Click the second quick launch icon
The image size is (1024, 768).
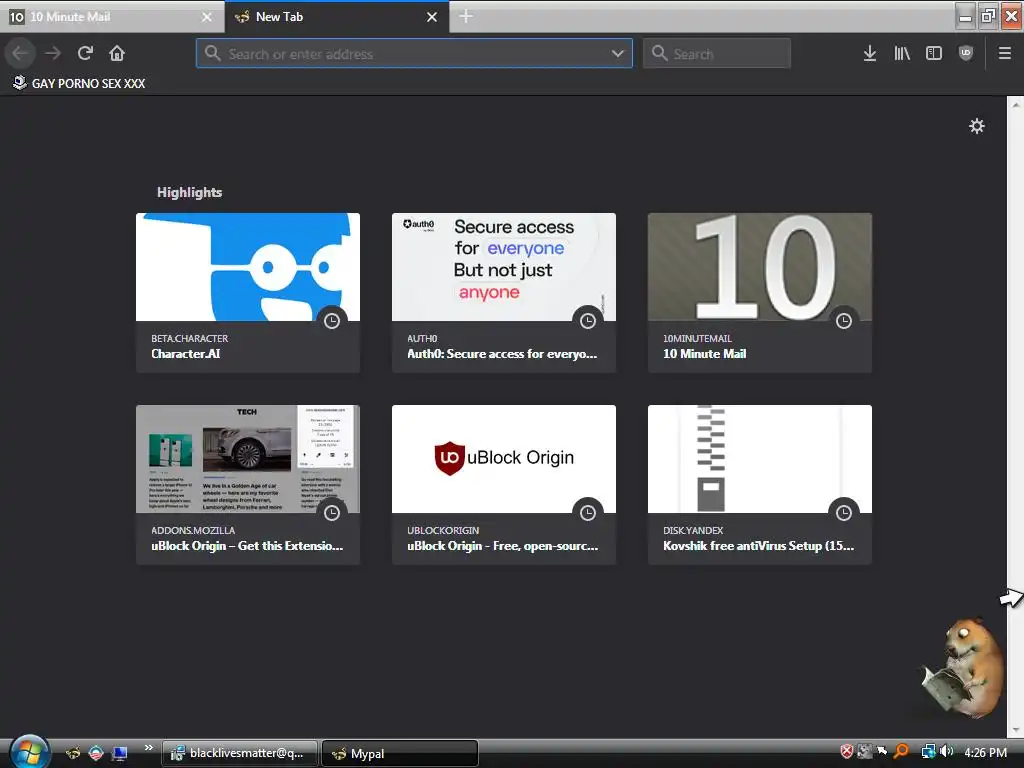coord(96,753)
